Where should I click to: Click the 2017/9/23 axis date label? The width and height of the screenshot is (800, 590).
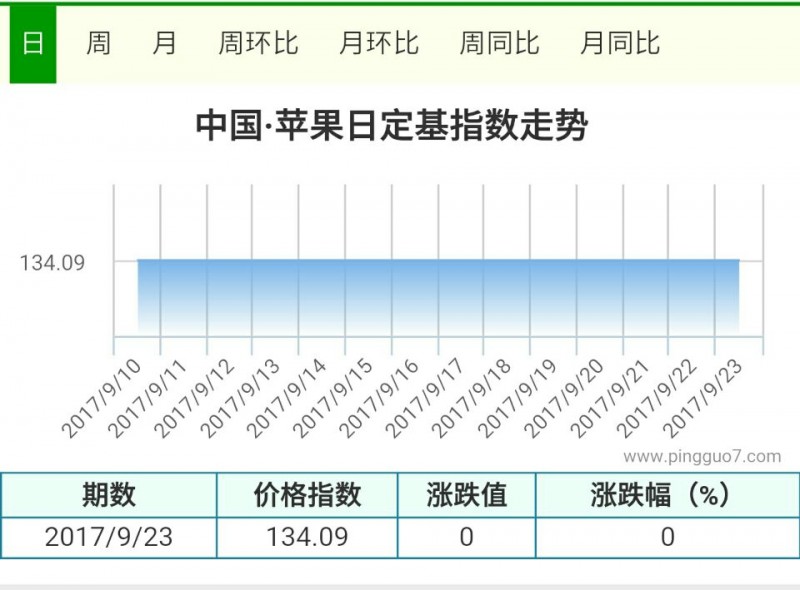703,398
